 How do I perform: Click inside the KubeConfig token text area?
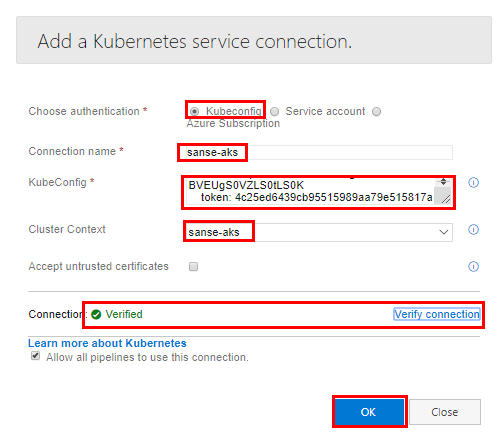point(312,191)
